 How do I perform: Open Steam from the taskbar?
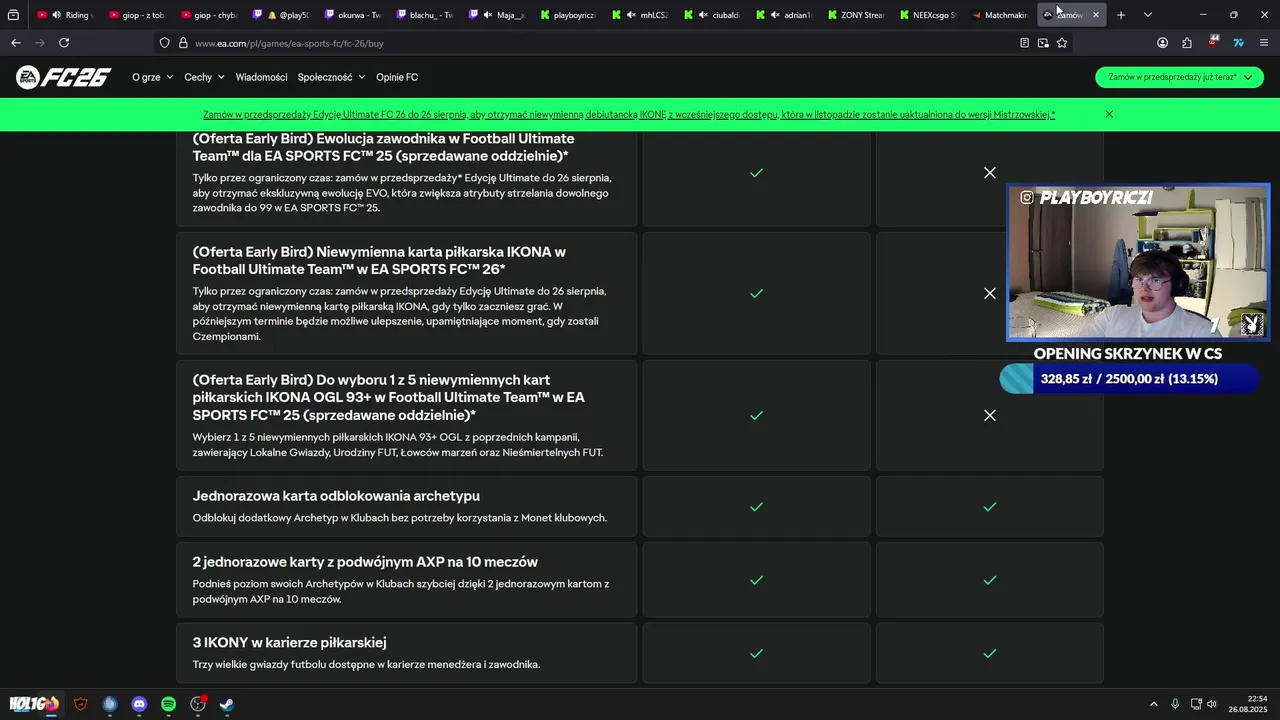coord(227,704)
